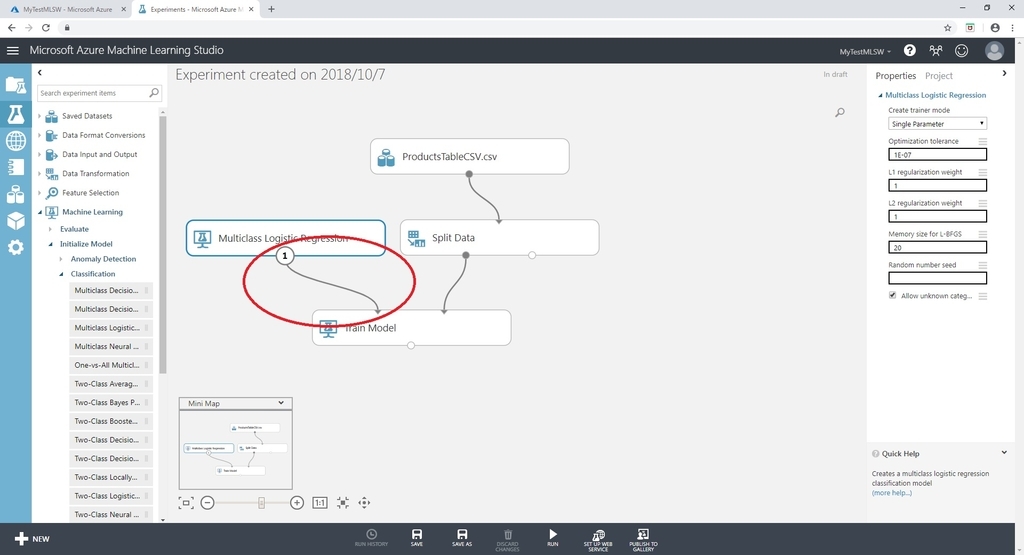
Task: Open Create trainer mode dropdown
Action: (x=937, y=123)
